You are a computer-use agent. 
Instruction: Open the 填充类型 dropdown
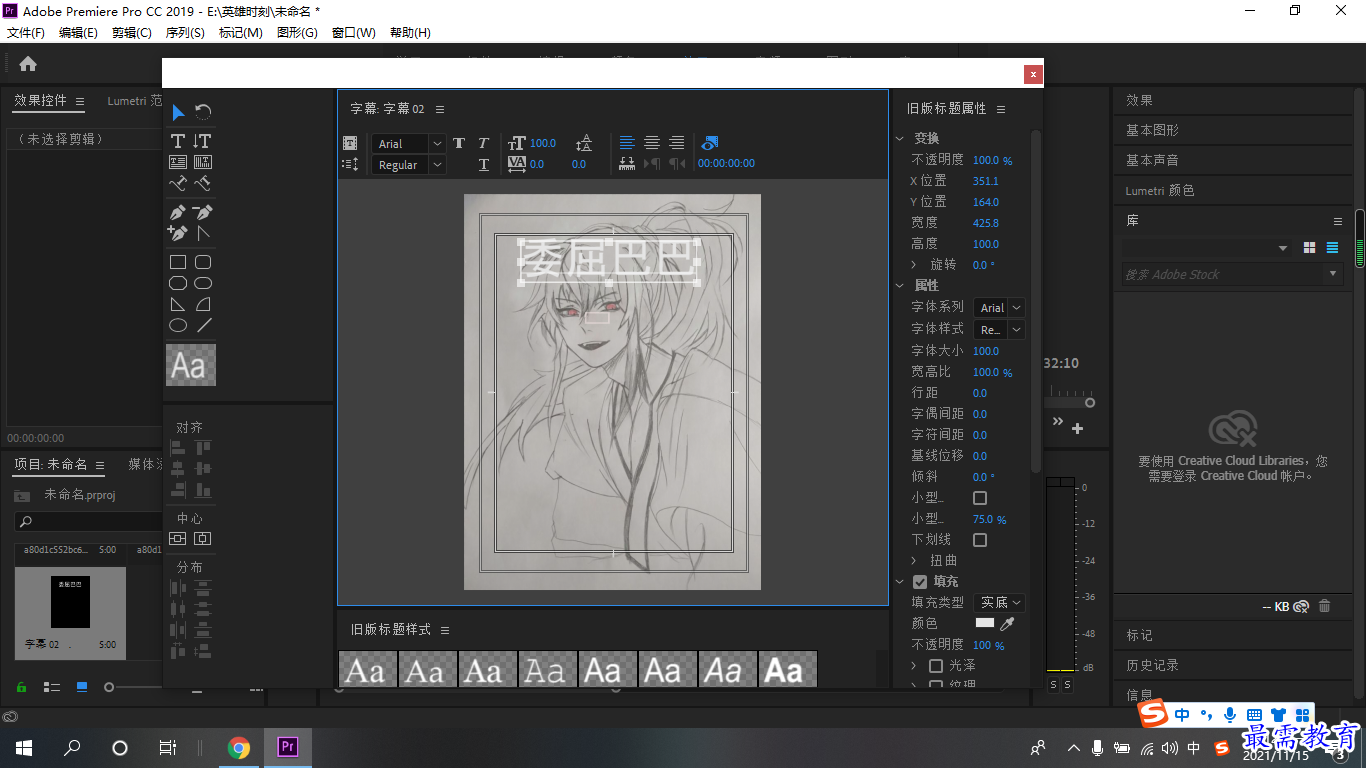(x=1000, y=602)
